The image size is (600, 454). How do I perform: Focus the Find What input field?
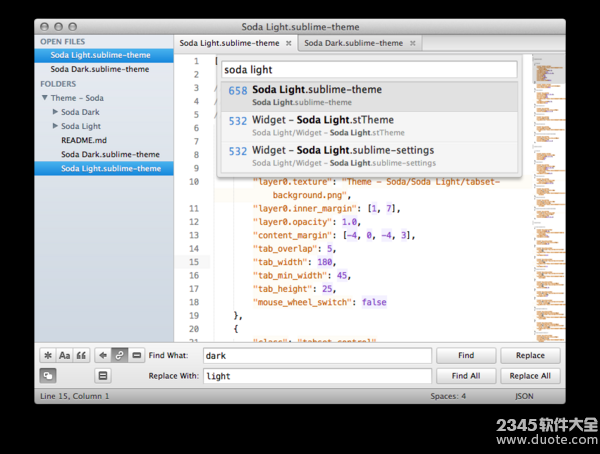click(x=318, y=356)
